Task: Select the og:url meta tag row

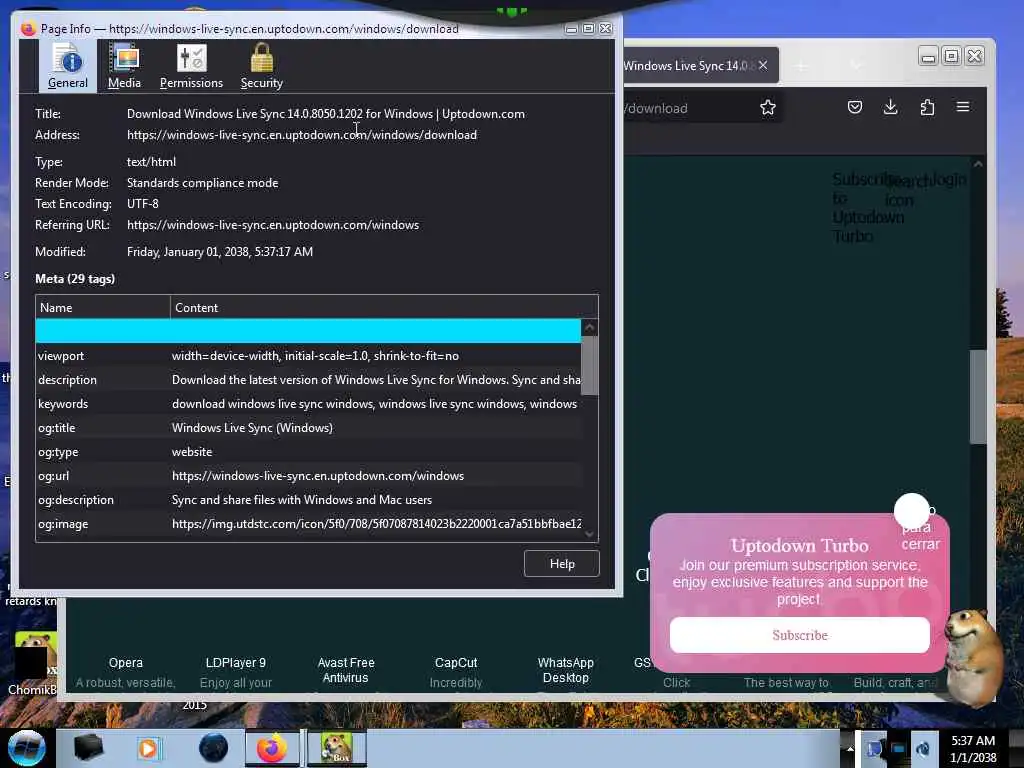Action: tap(308, 476)
